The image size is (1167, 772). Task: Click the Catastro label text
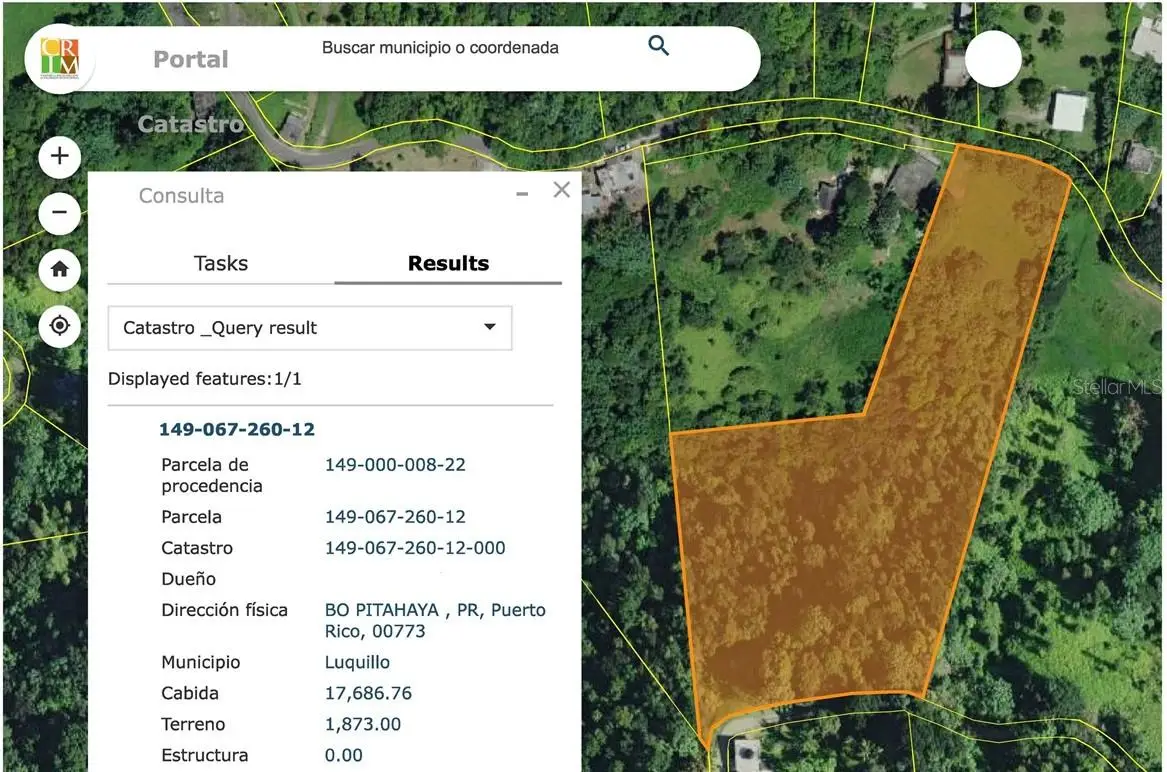coord(196,548)
